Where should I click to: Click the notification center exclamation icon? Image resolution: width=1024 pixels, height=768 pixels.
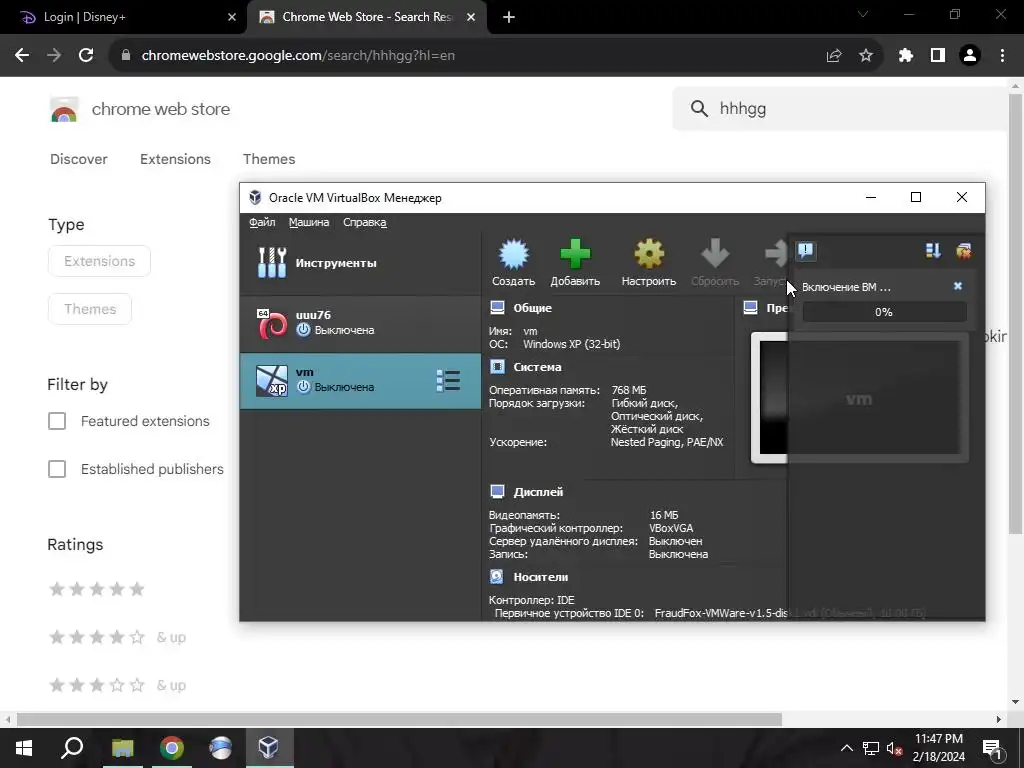coord(806,251)
